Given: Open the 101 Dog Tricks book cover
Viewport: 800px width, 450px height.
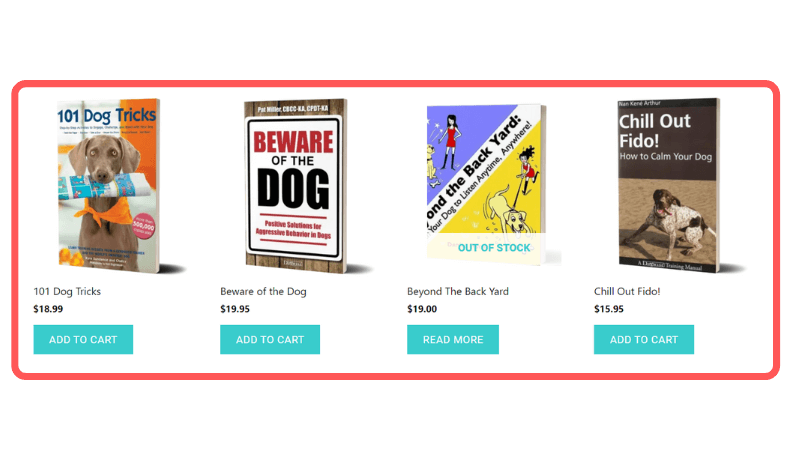Looking at the screenshot, I should click(x=109, y=186).
